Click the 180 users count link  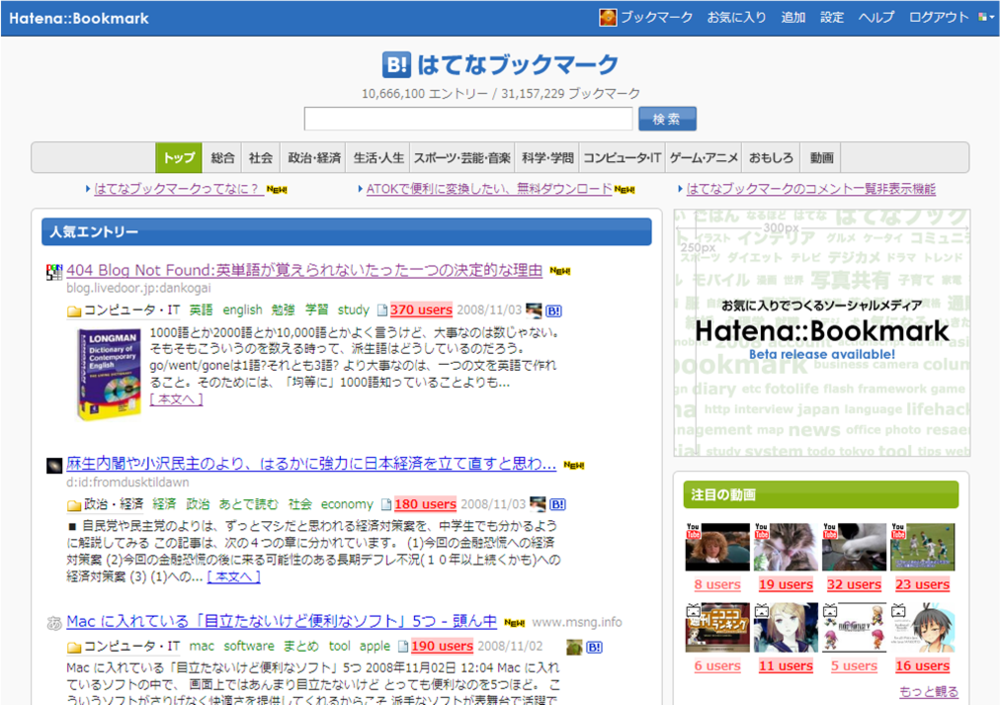pos(425,504)
